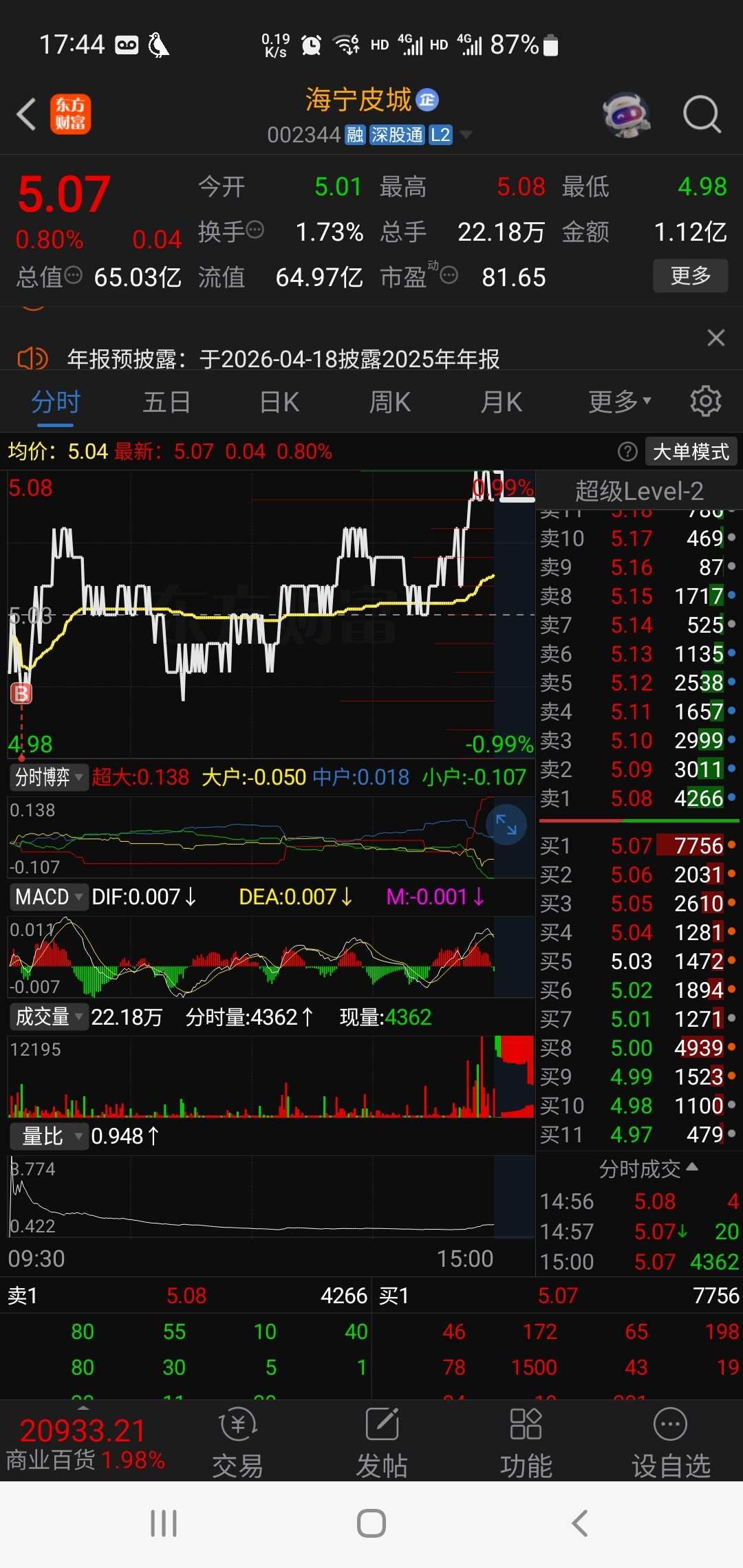Tap the 融 margin tag
Viewport: 743px width, 1568px height.
(x=355, y=135)
